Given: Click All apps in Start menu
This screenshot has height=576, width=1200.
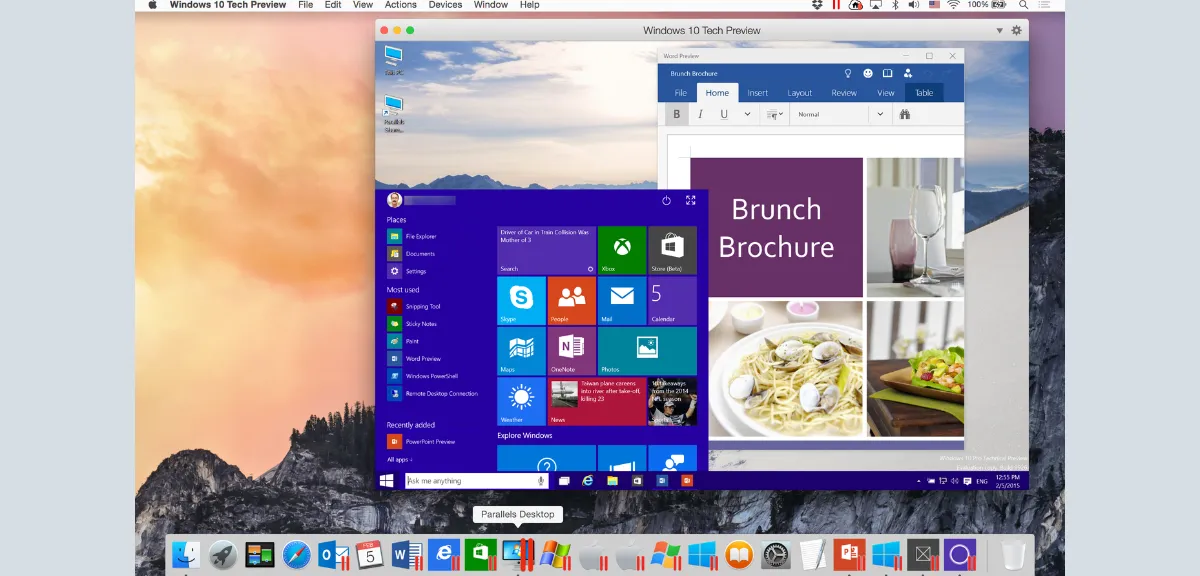Looking at the screenshot, I should click(x=398, y=460).
